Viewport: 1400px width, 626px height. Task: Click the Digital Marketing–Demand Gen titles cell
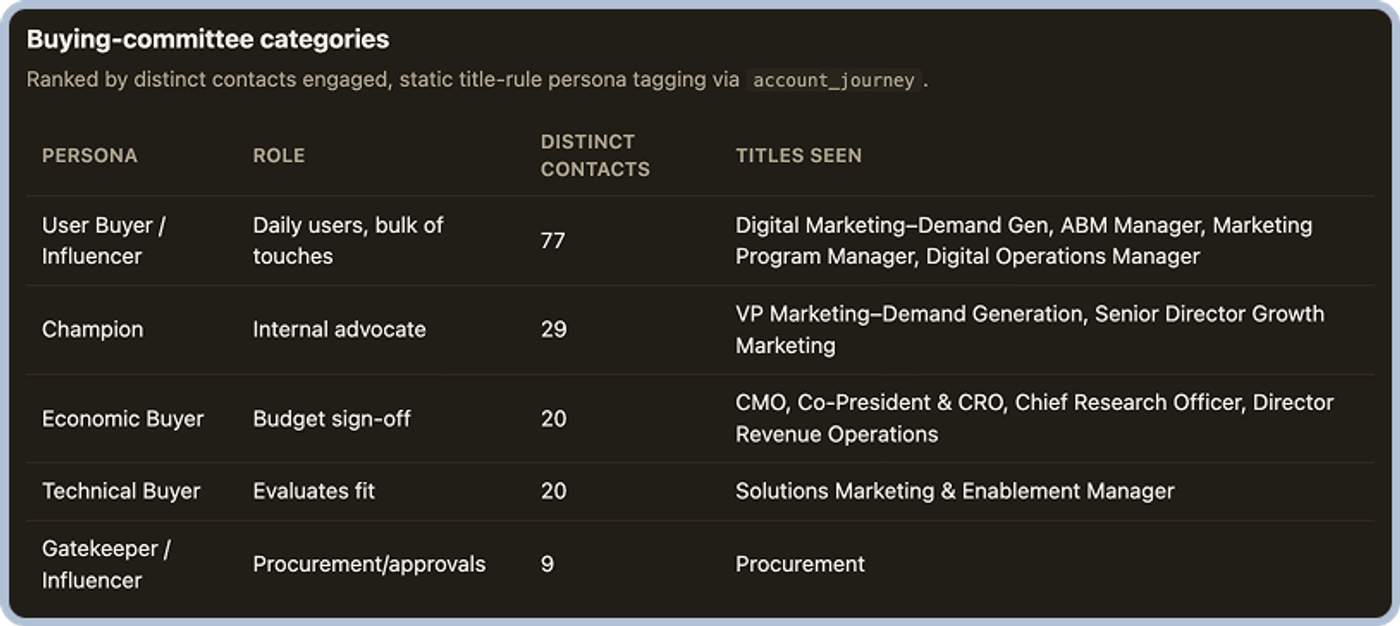(x=1024, y=241)
